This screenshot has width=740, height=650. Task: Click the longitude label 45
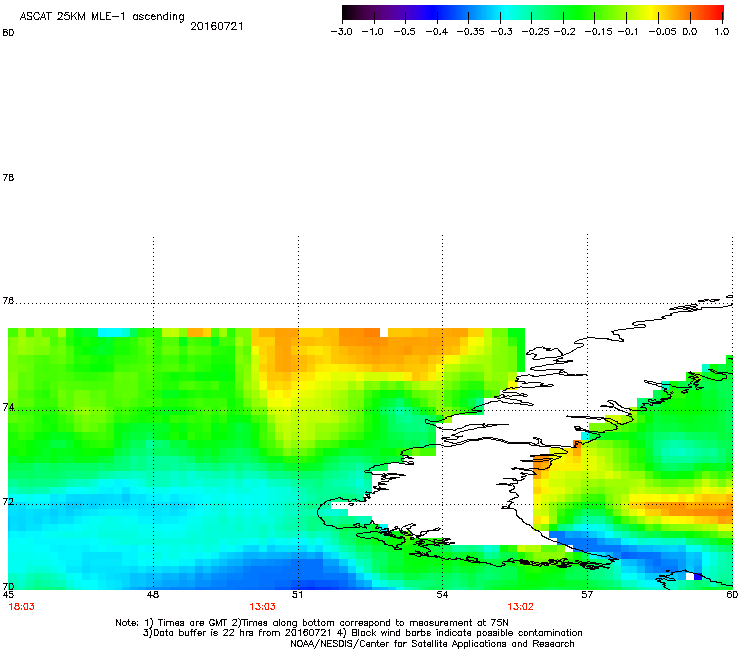point(8,595)
